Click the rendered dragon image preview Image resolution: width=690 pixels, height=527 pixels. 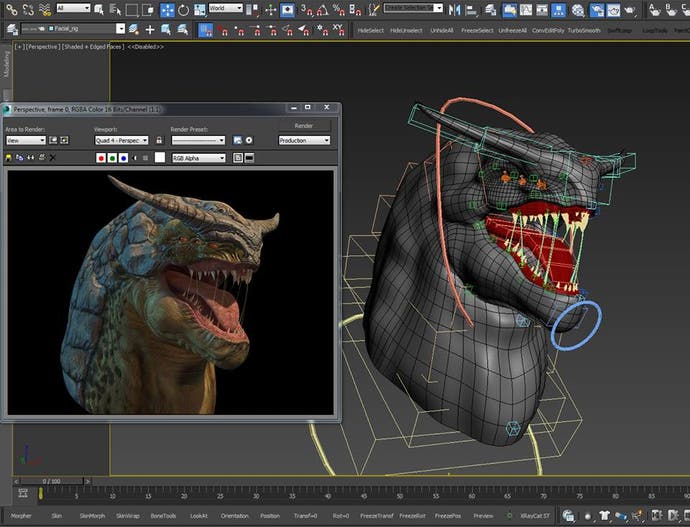coord(170,293)
